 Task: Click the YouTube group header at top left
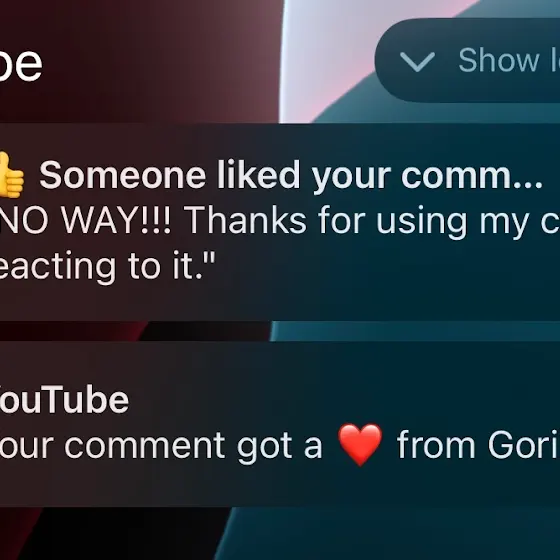[21, 64]
